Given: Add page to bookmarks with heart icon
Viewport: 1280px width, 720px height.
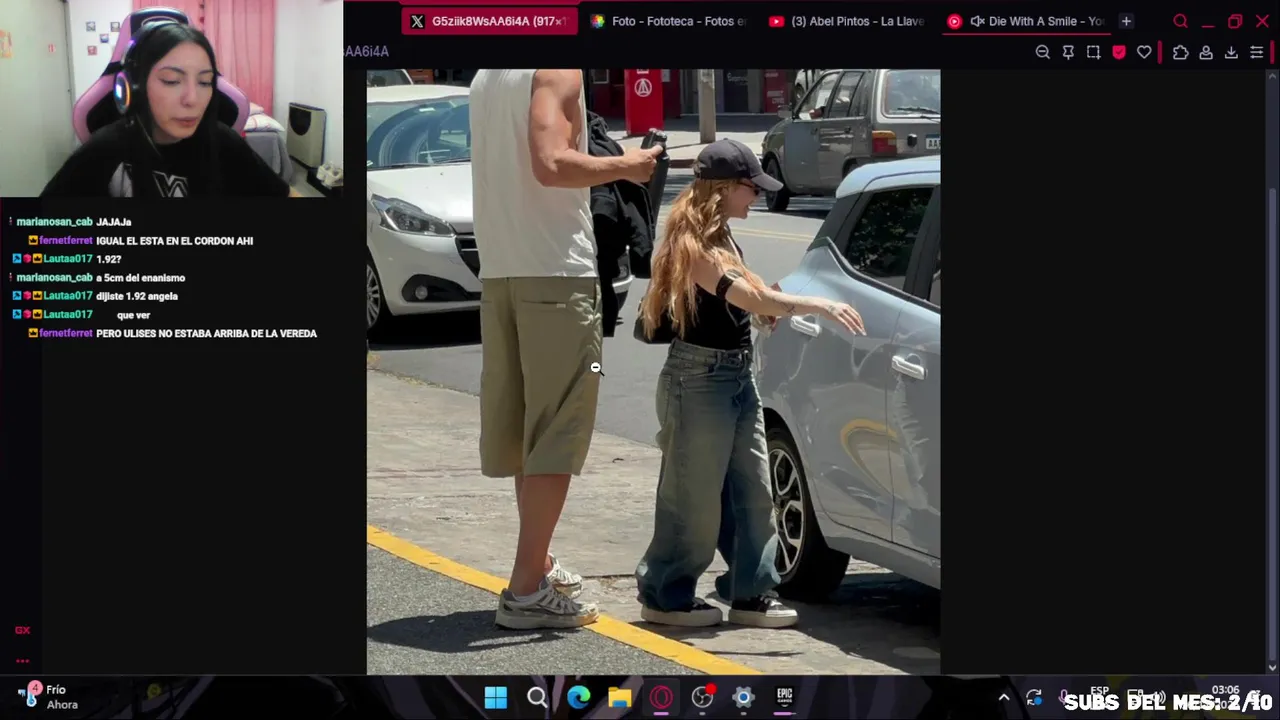Looking at the screenshot, I should 1144,52.
